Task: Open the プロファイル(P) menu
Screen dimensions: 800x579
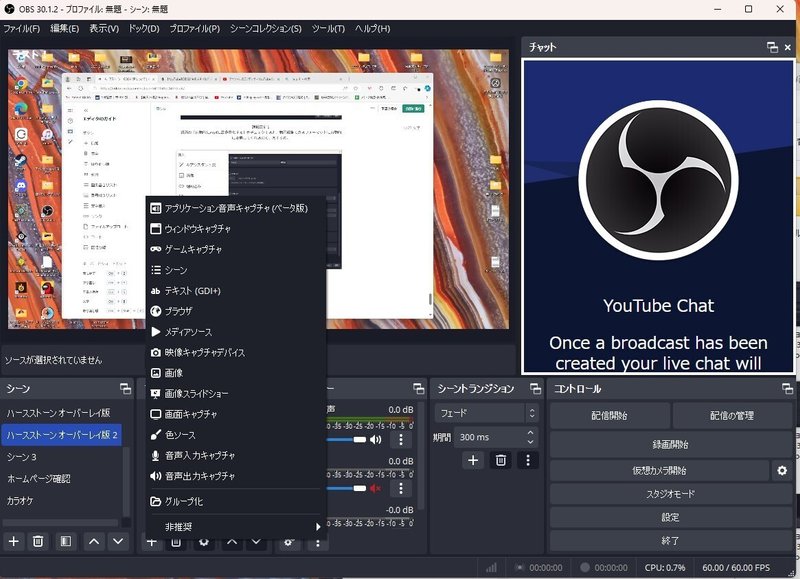Action: (194, 29)
